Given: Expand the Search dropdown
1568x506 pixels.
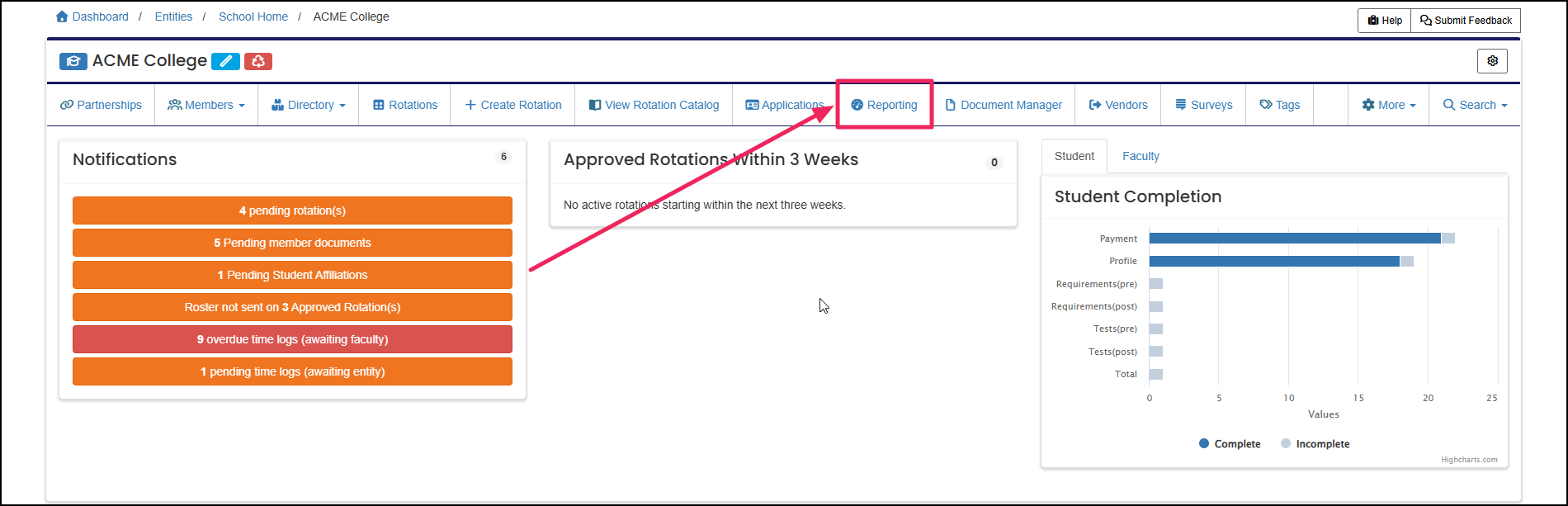Looking at the screenshot, I should [1475, 105].
